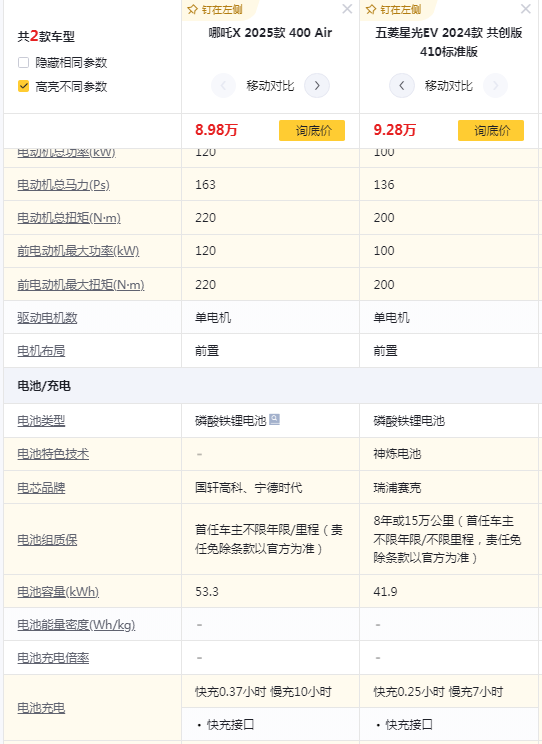Open 哪吒X 2025款 400 Air title
This screenshot has height=744, width=542.
270,33
